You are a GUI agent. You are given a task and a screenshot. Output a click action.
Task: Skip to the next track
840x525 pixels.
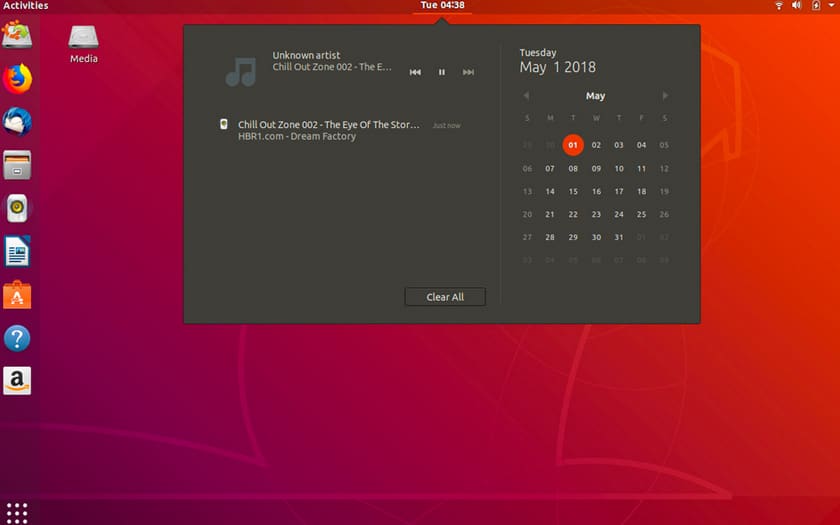tap(468, 72)
